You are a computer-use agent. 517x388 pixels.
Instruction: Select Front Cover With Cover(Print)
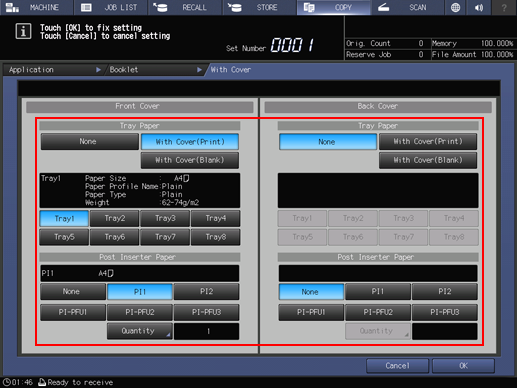tap(190, 142)
